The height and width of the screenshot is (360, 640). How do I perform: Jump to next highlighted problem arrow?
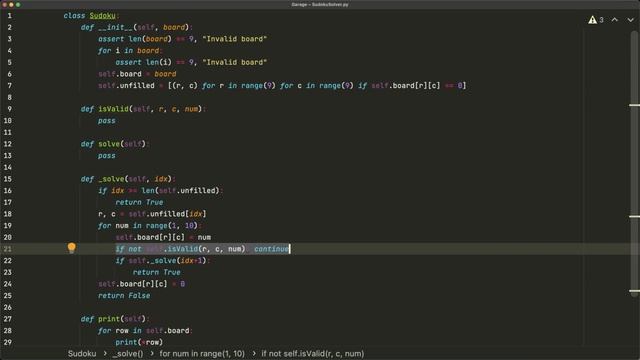[631, 20]
